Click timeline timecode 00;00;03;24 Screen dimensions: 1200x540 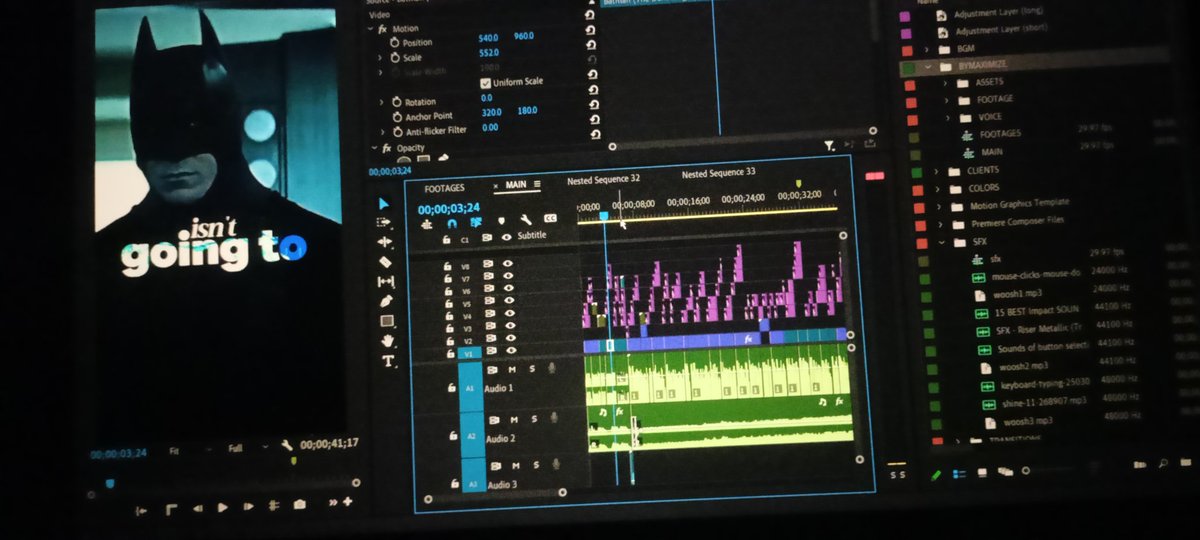tap(448, 208)
